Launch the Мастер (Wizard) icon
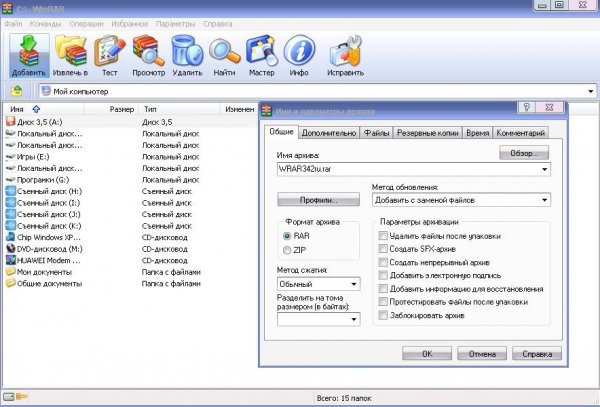 click(262, 55)
